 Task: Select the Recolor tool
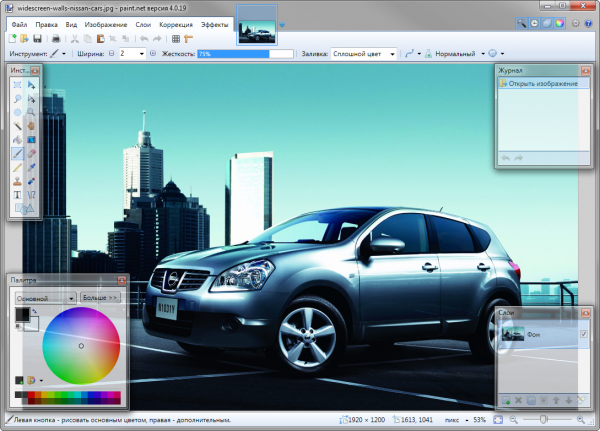[31, 181]
